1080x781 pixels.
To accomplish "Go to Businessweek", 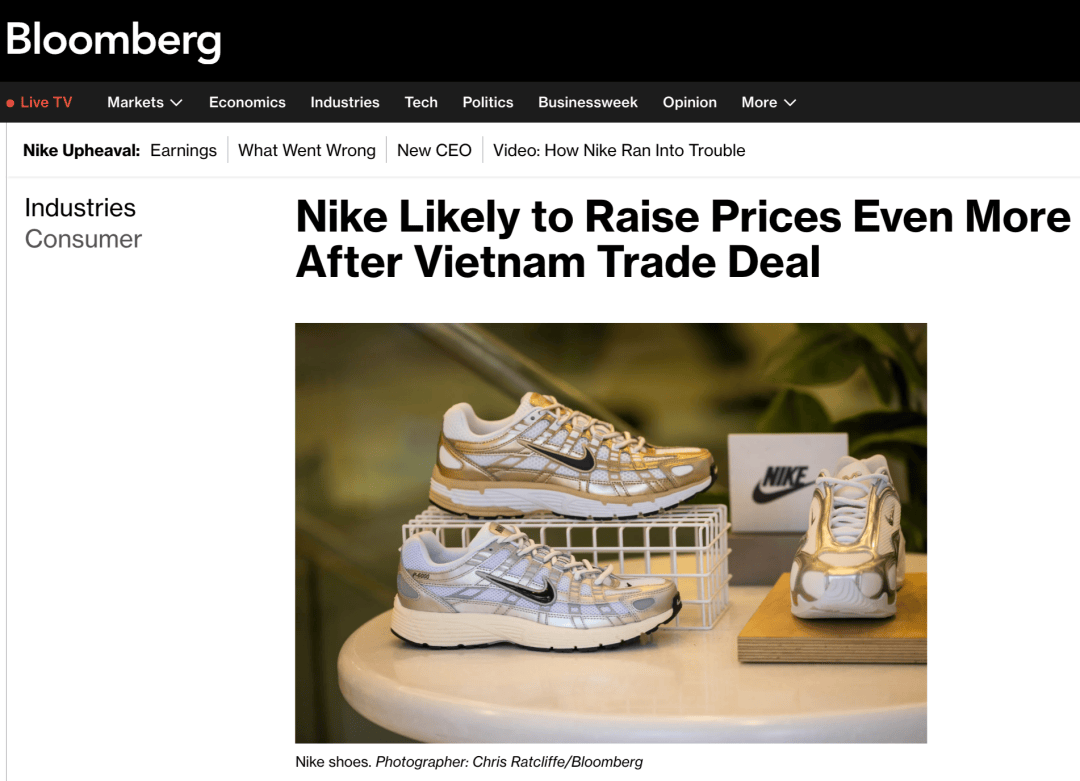I will (x=588, y=103).
